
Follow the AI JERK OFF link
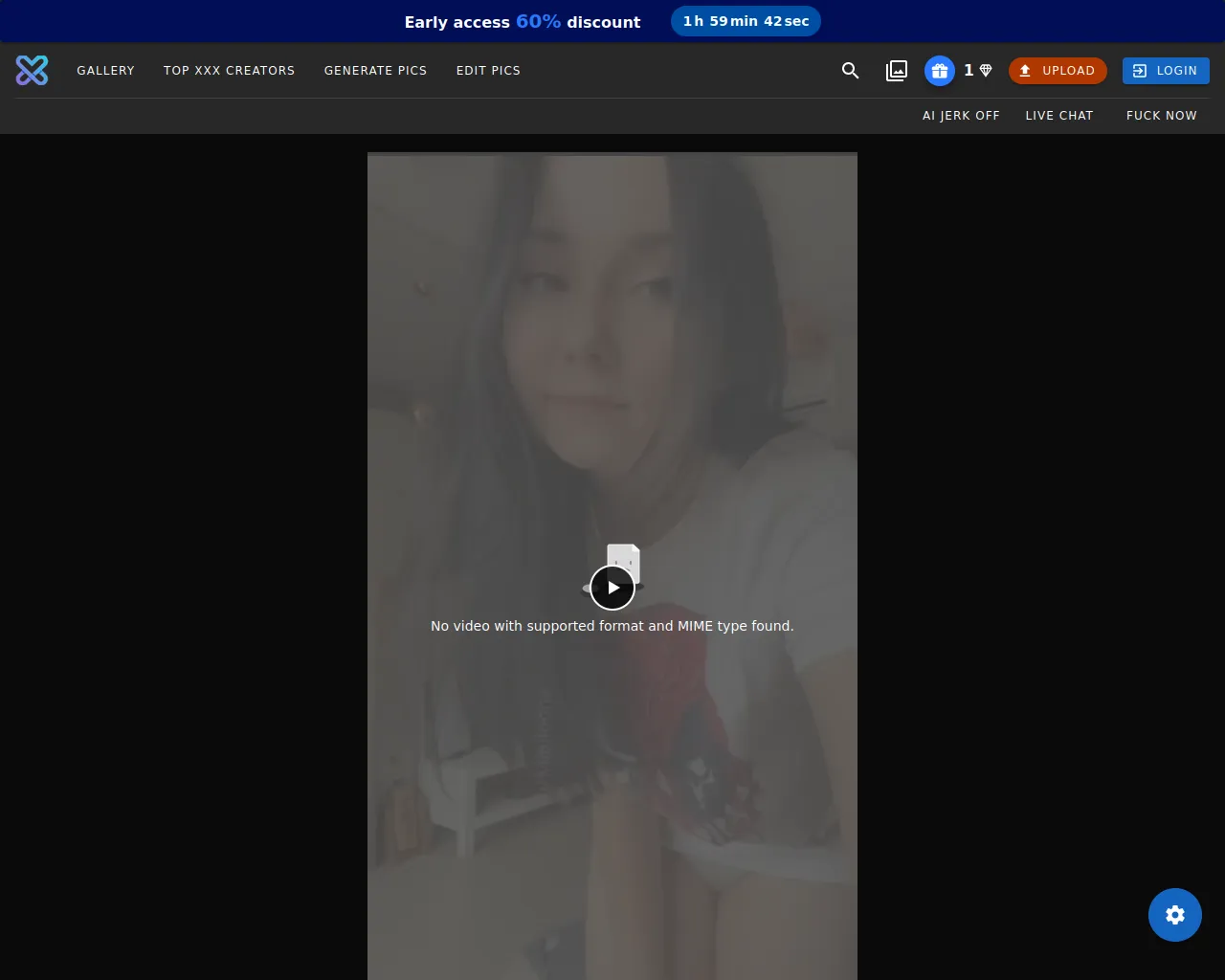tap(961, 116)
